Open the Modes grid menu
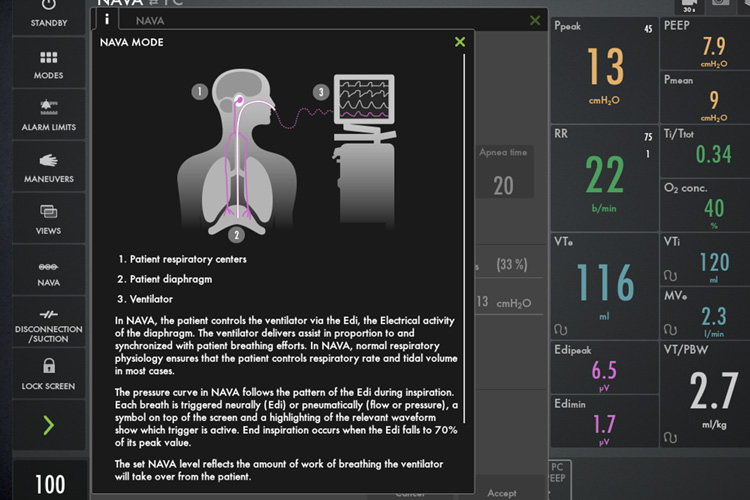The height and width of the screenshot is (500, 750). click(48, 65)
